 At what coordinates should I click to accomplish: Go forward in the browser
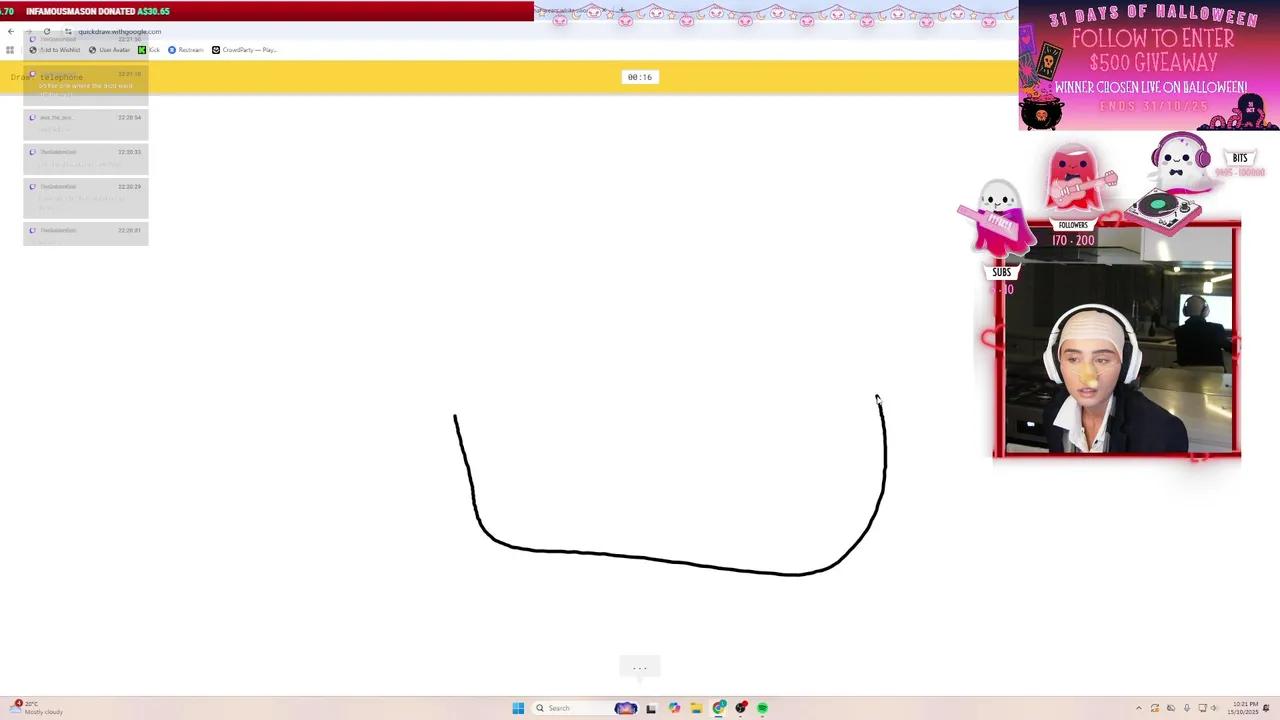[x=29, y=32]
